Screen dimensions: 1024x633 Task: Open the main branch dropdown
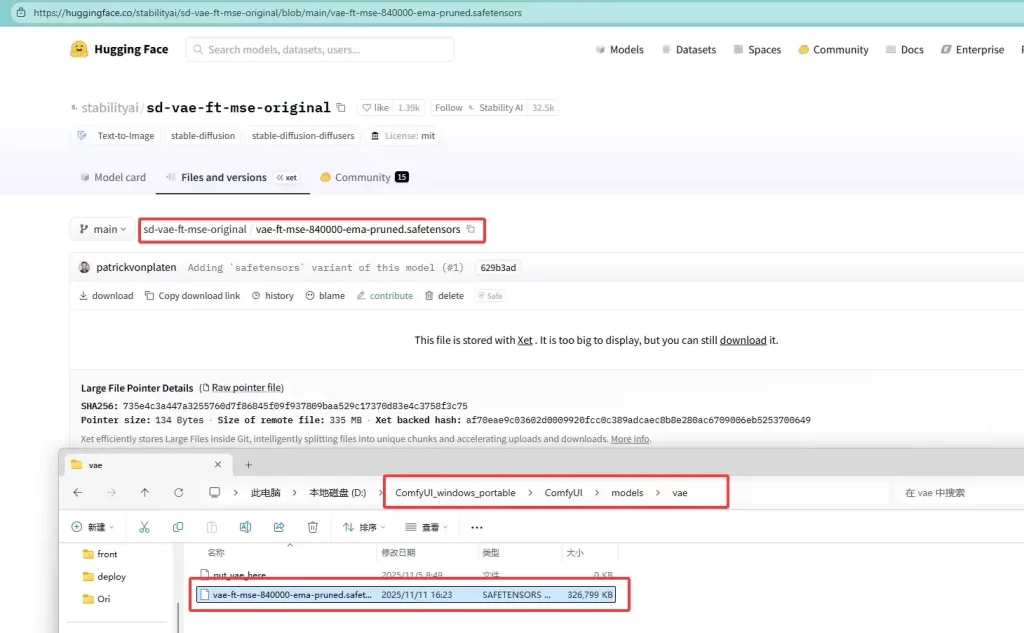103,229
